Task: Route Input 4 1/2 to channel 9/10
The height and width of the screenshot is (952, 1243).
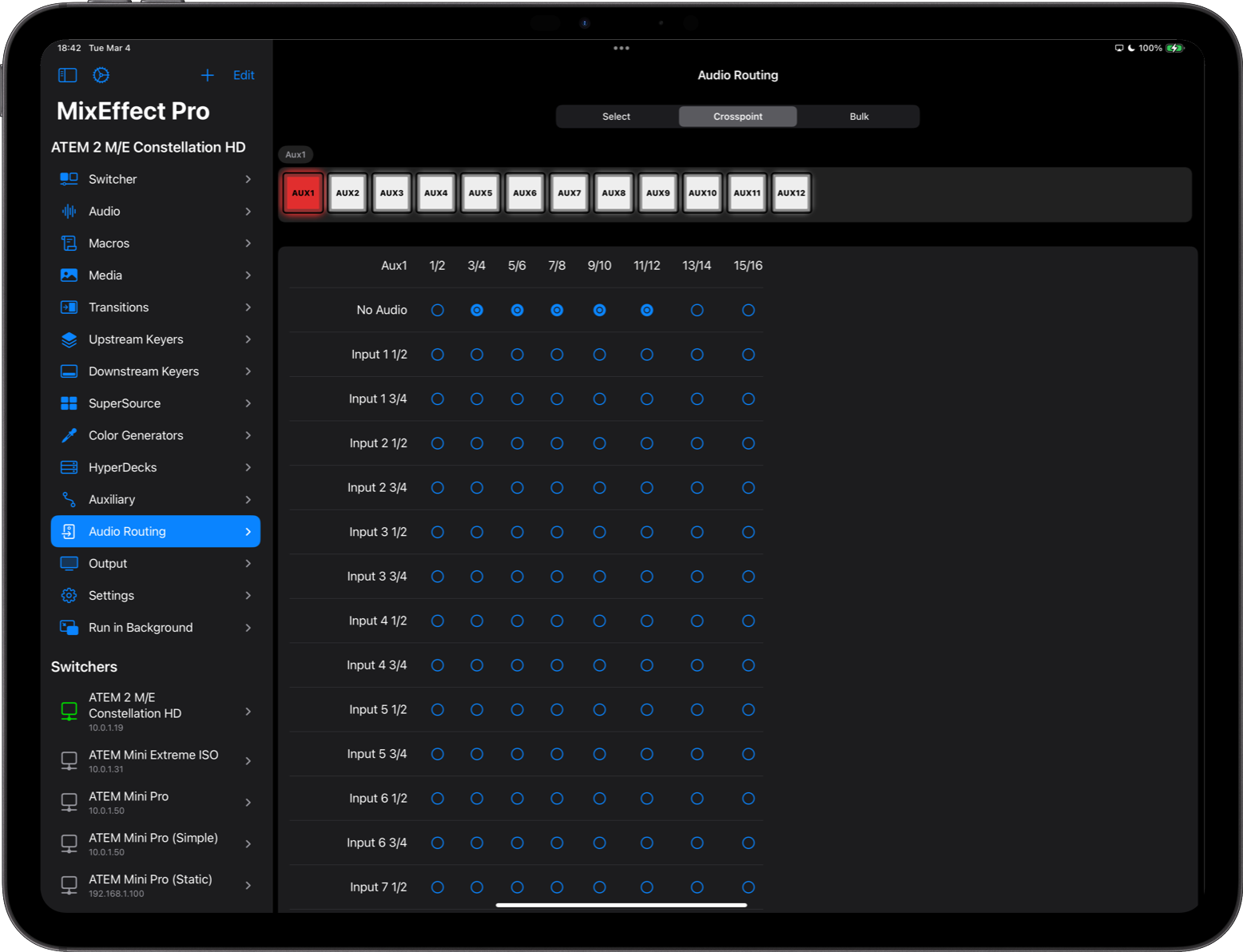Action: tap(600, 621)
